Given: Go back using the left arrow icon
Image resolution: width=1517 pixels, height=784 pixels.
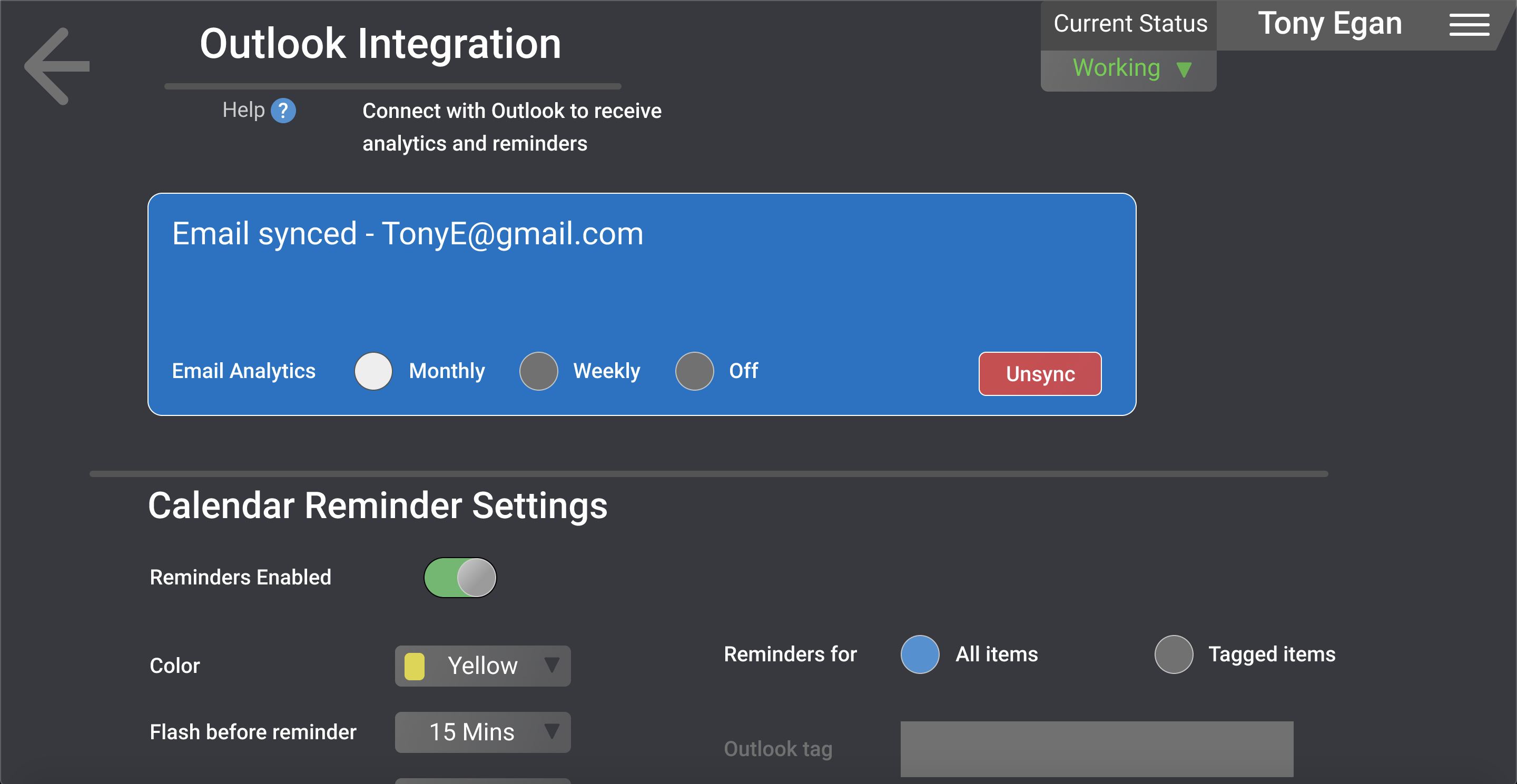Looking at the screenshot, I should 57,66.
